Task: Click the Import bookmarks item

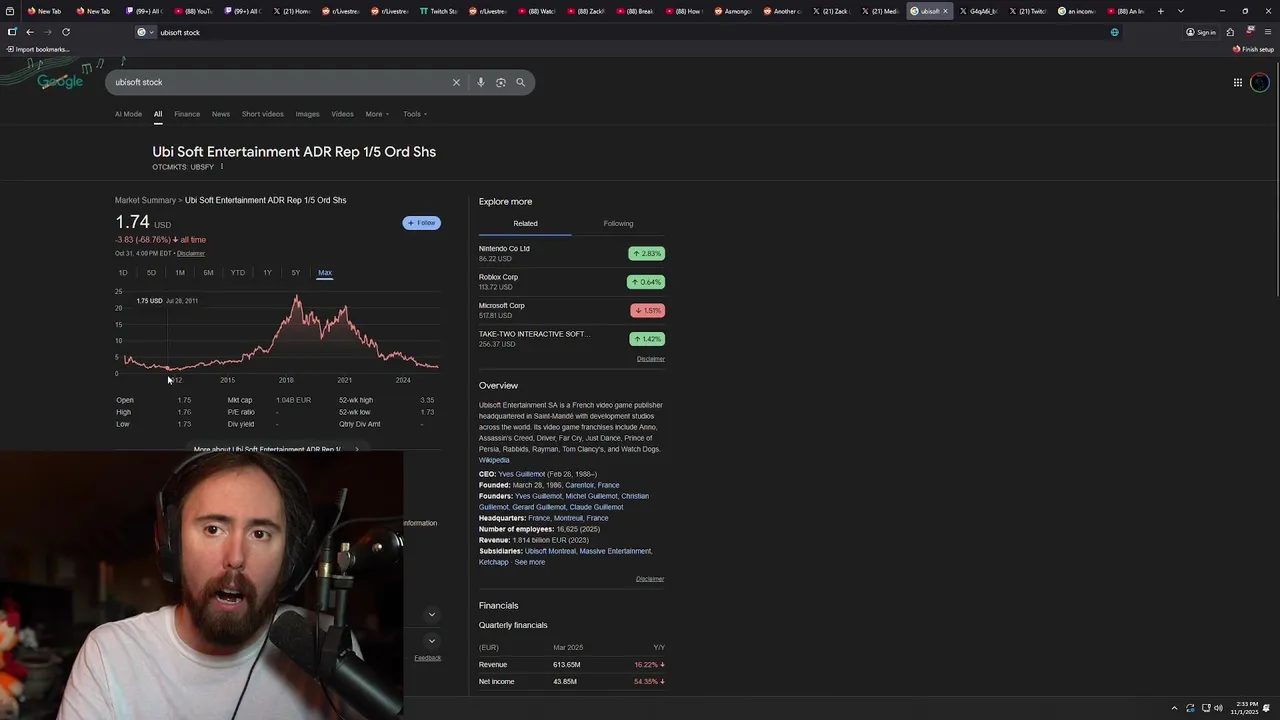Action: coord(38,49)
